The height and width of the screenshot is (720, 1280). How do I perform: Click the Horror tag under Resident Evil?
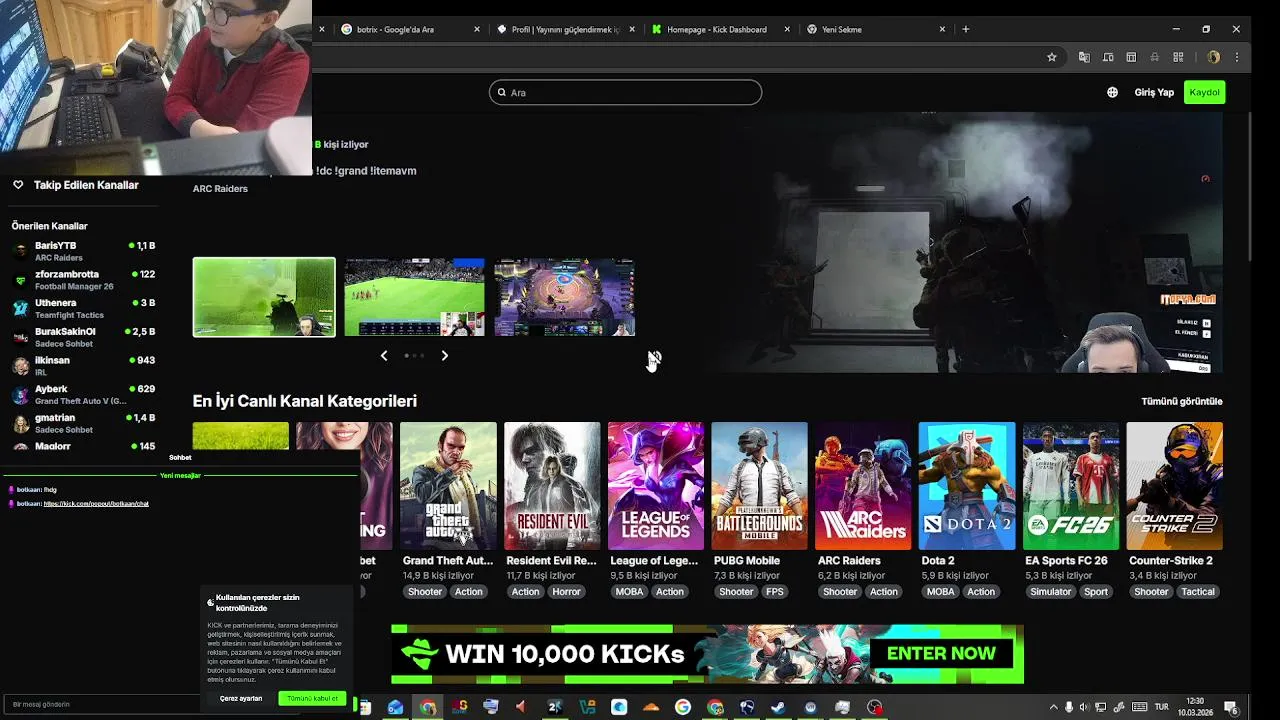click(x=566, y=592)
